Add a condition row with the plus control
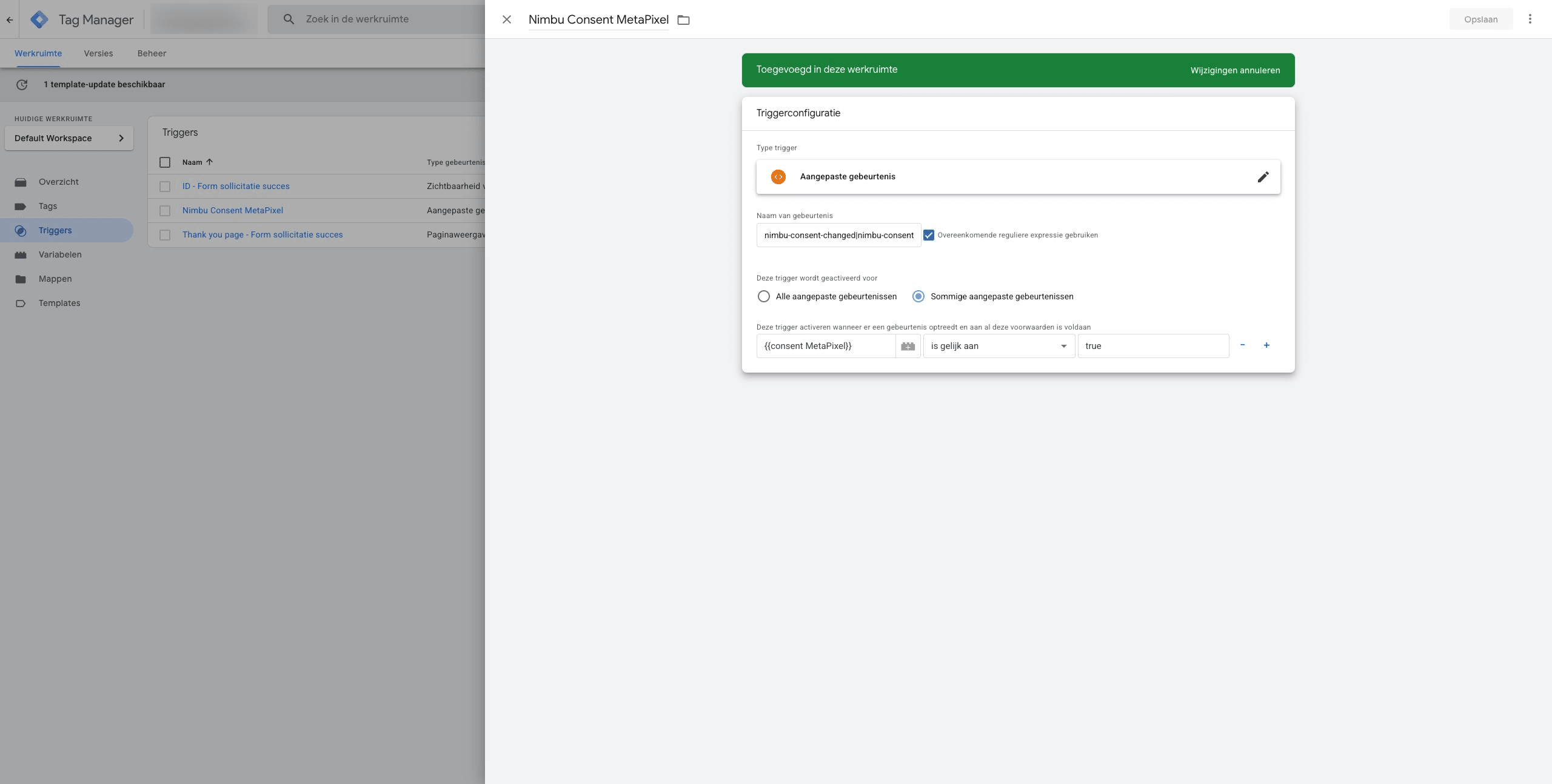 (x=1266, y=345)
